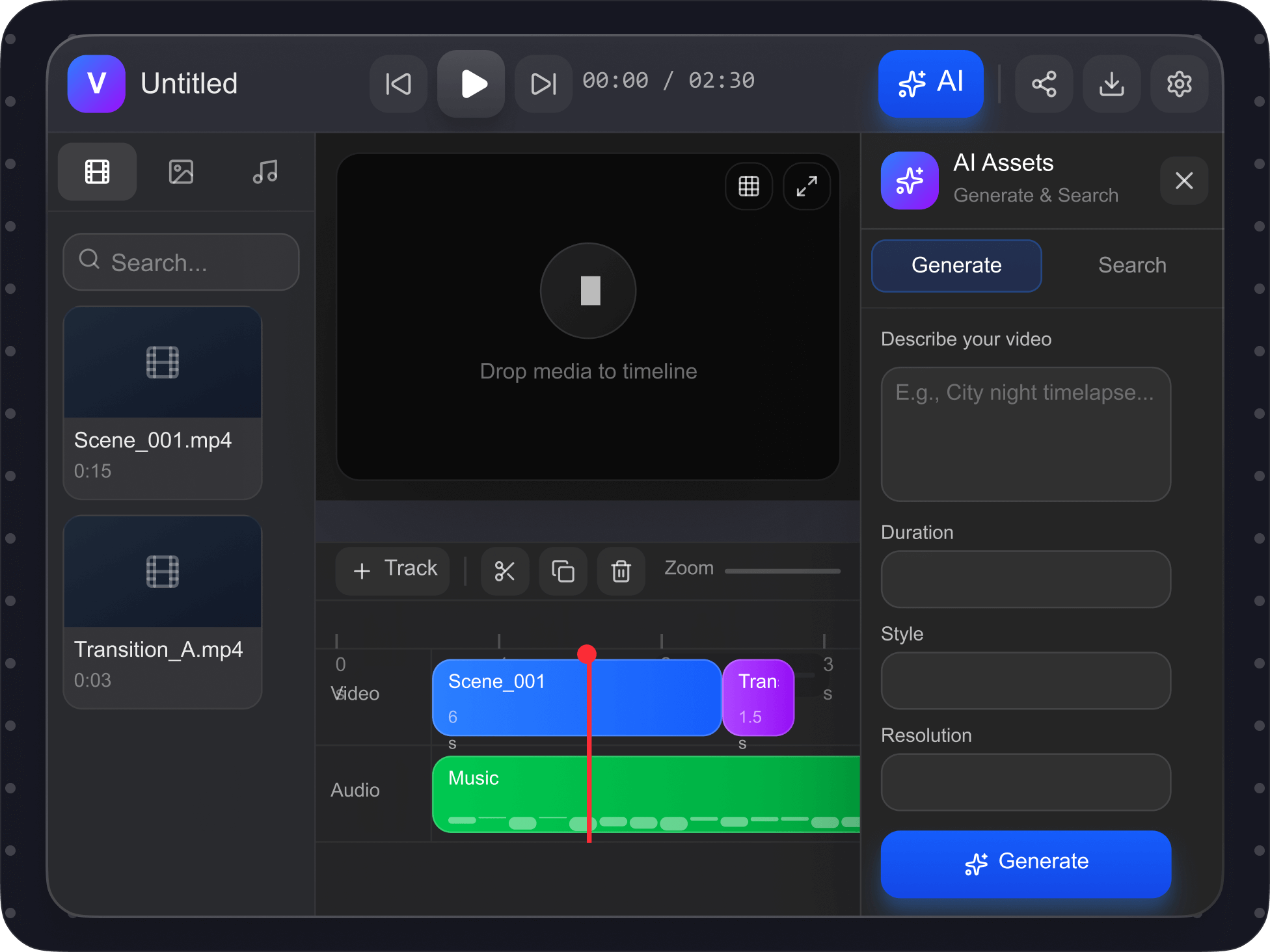Screen dimensions: 1270x952
Task: Toggle the preview grid overlay icon
Action: click(x=748, y=187)
